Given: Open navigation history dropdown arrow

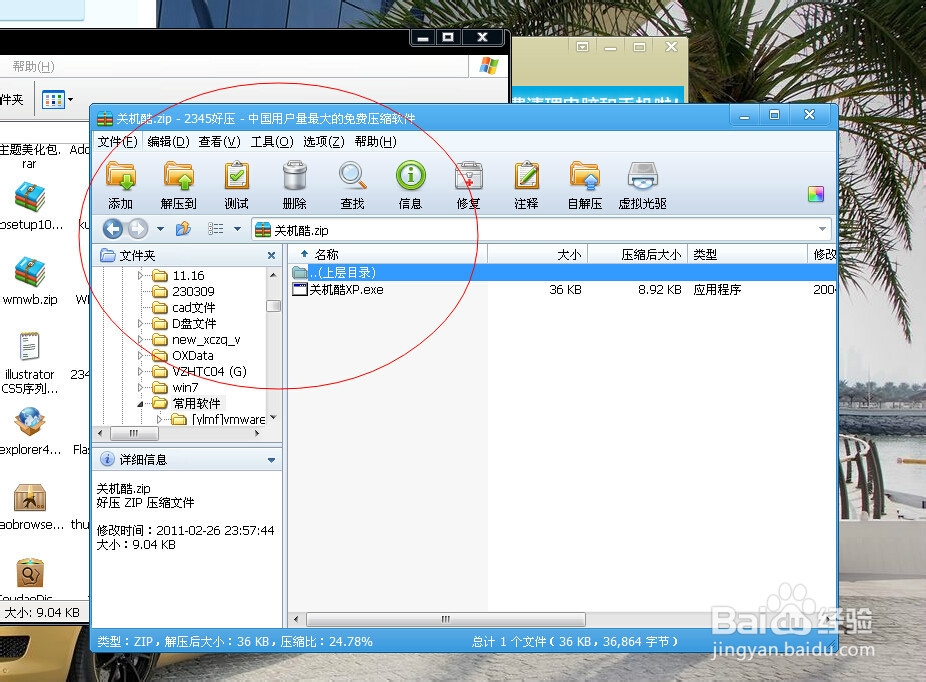Looking at the screenshot, I should click(x=160, y=229).
